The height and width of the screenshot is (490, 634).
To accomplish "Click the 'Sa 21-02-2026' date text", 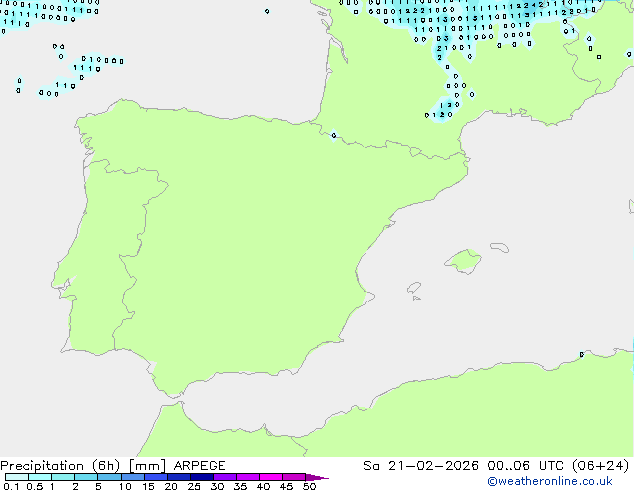I will pos(421,466).
